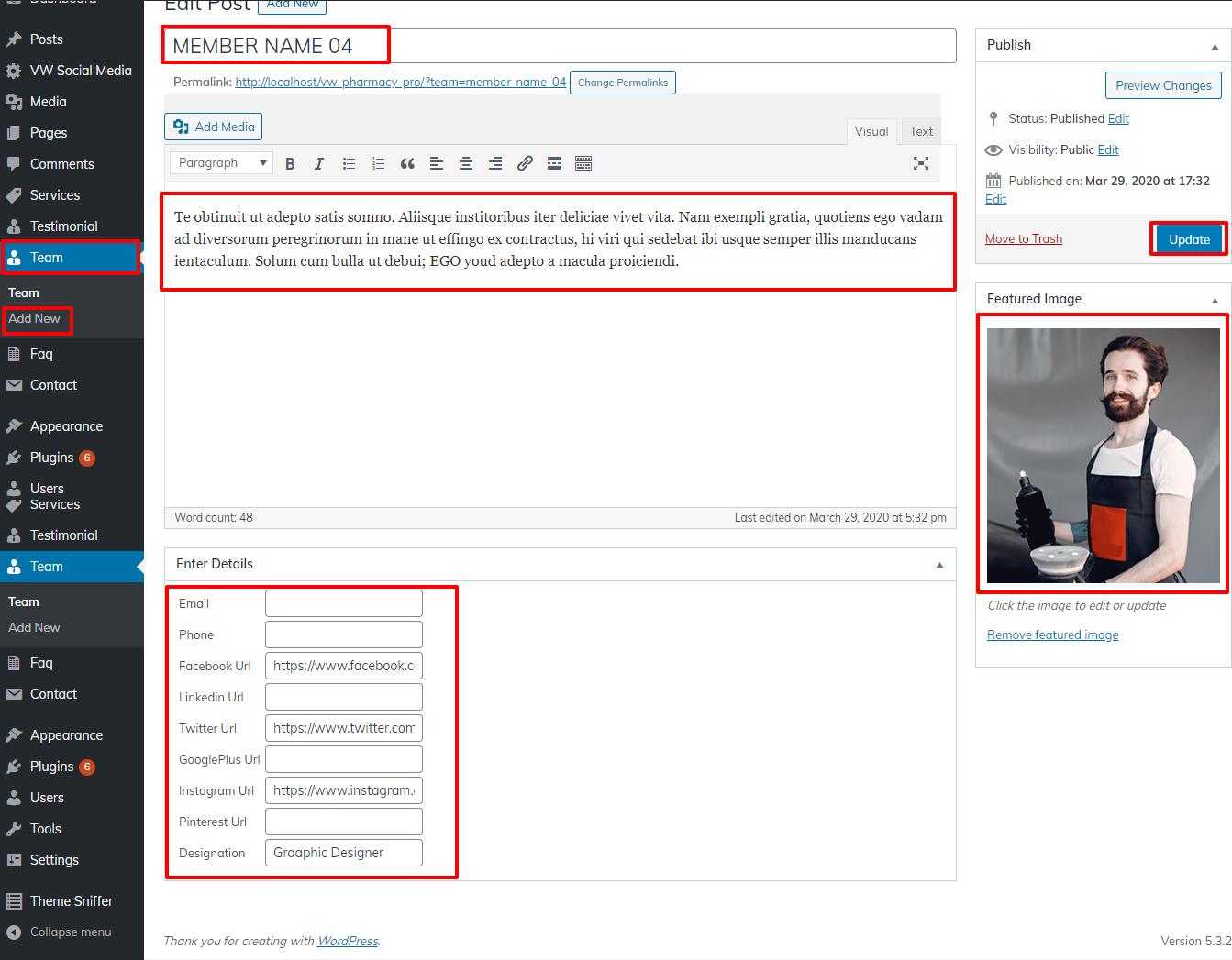This screenshot has width=1232, height=960.
Task: Open the Paragraph format dropdown
Action: pyautogui.click(x=221, y=163)
